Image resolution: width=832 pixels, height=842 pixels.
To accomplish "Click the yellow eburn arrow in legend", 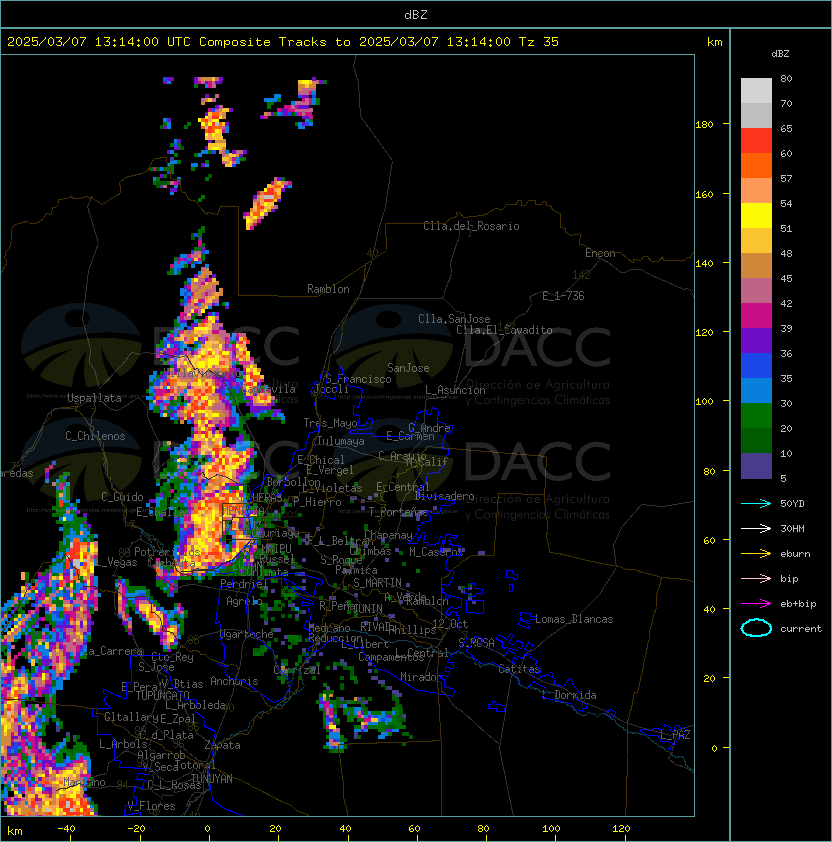I will click(756, 554).
